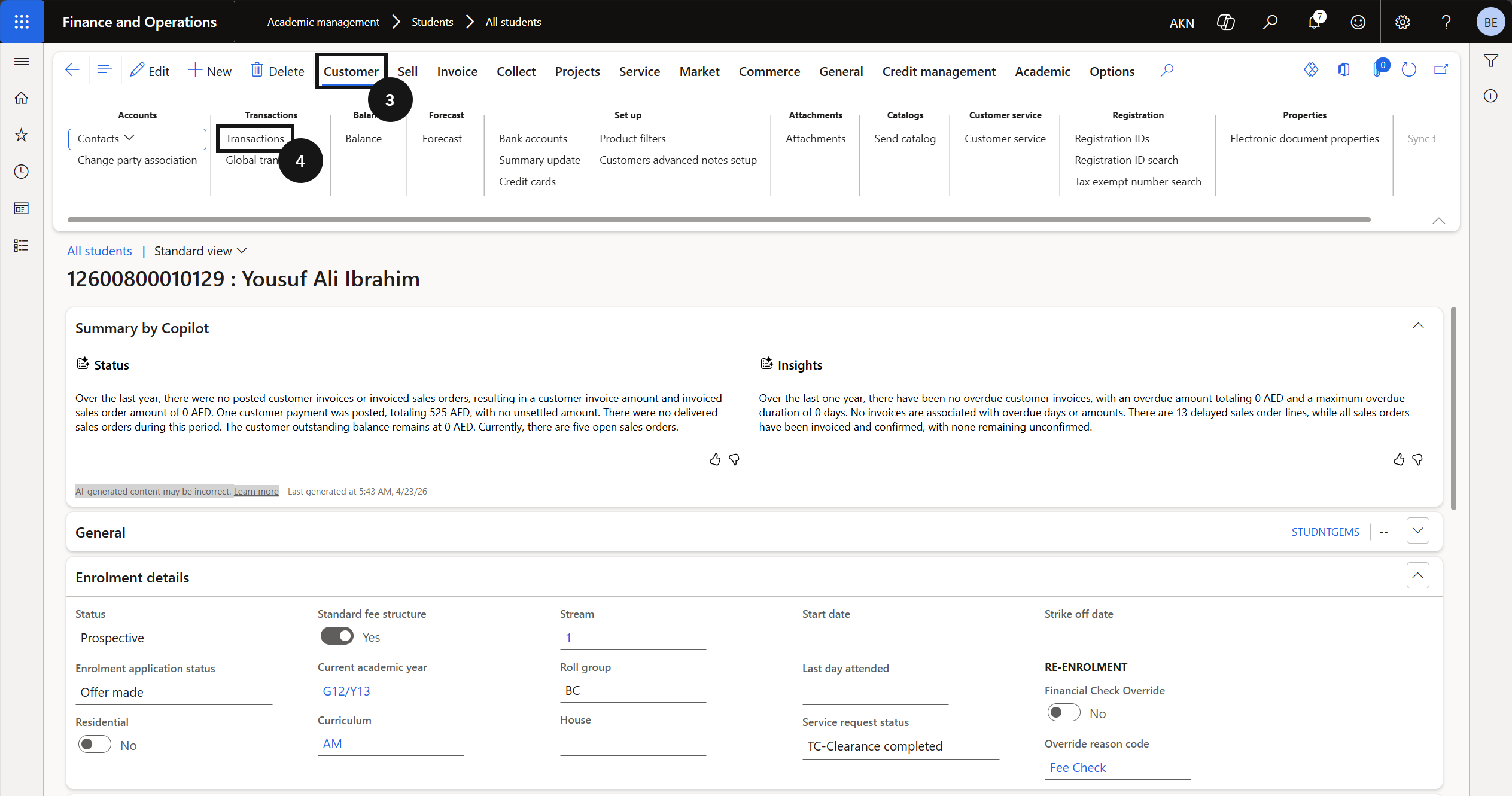Open the BE user profile avatar

coord(1490,22)
